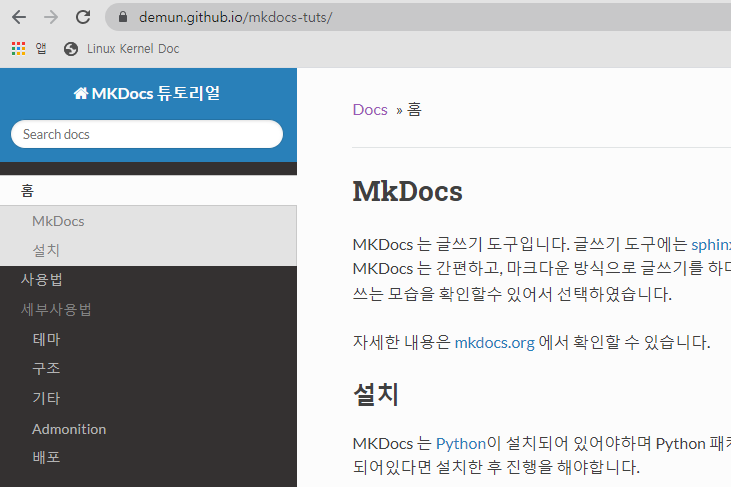The width and height of the screenshot is (731, 487).
Task: Open 테마 page in sidebar
Action: tap(46, 339)
